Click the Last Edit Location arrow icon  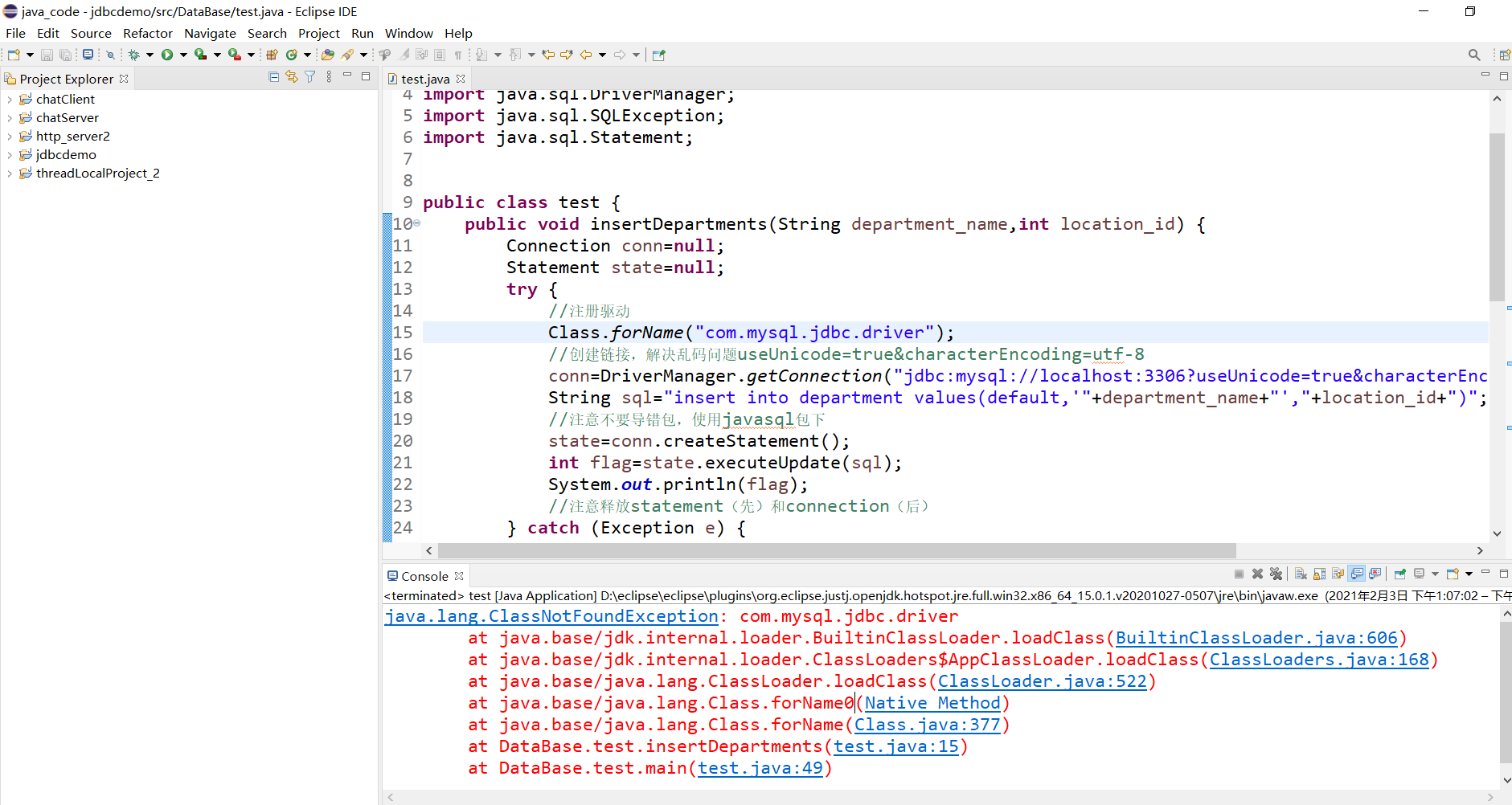pos(548,55)
